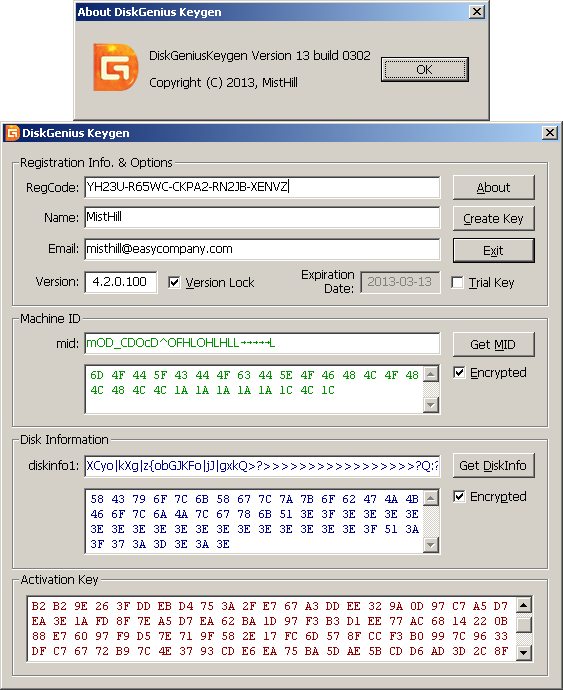Click into the Name field containing MistHill
Image resolution: width=563 pixels, height=690 pixels.
pos(262,217)
